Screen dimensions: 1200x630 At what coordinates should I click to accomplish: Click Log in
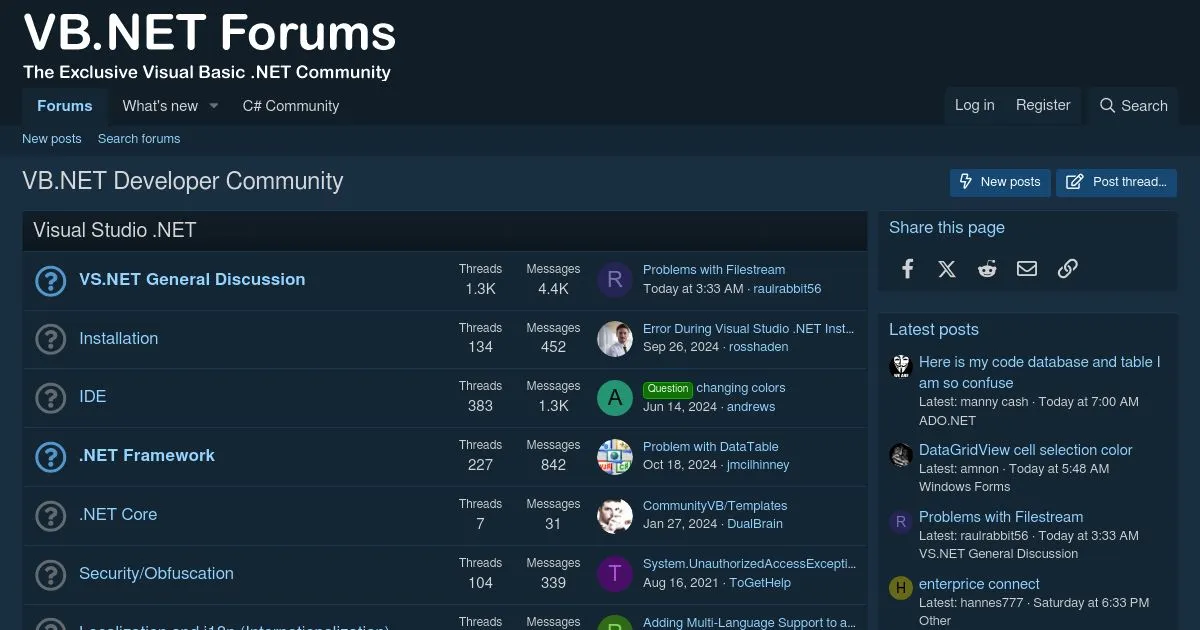975,105
